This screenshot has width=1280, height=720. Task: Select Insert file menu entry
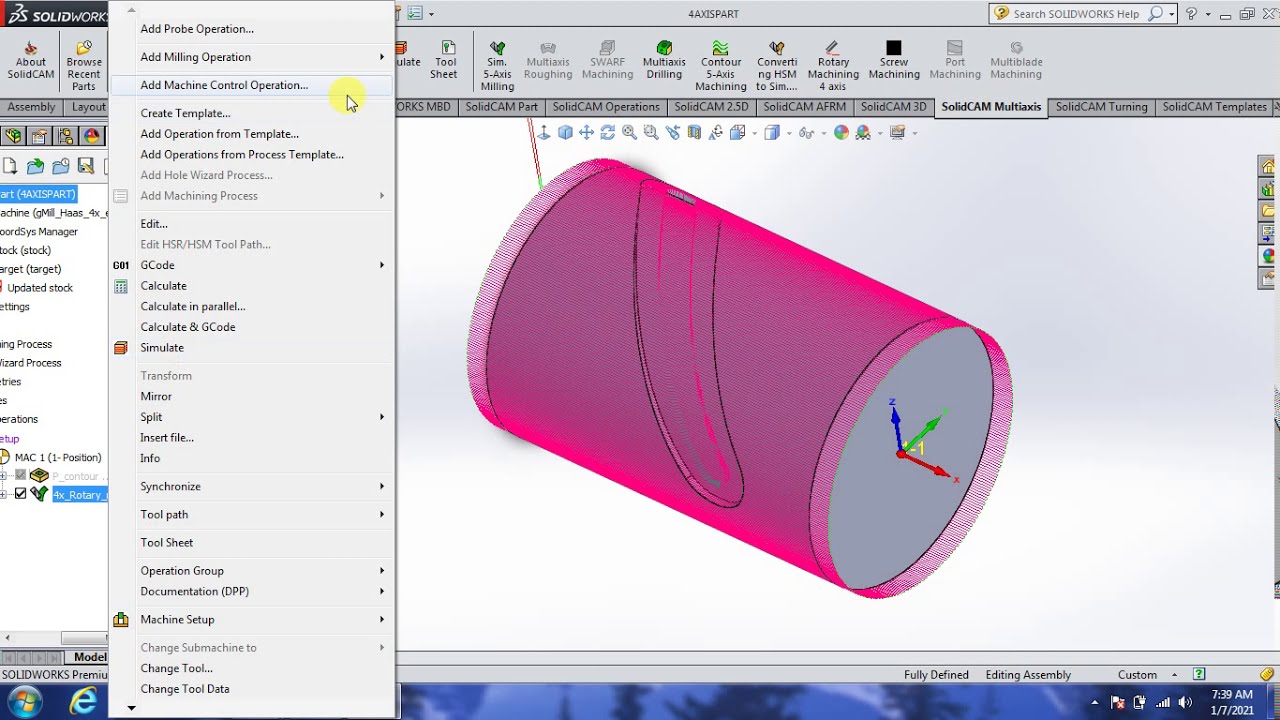[x=167, y=438]
